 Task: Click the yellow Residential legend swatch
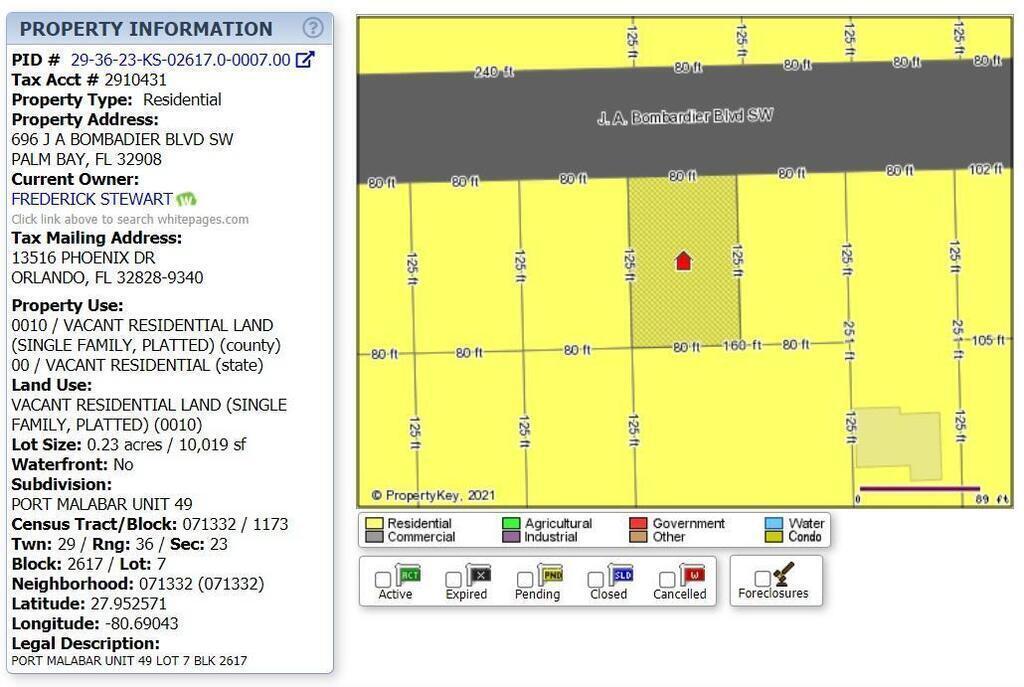(374, 523)
